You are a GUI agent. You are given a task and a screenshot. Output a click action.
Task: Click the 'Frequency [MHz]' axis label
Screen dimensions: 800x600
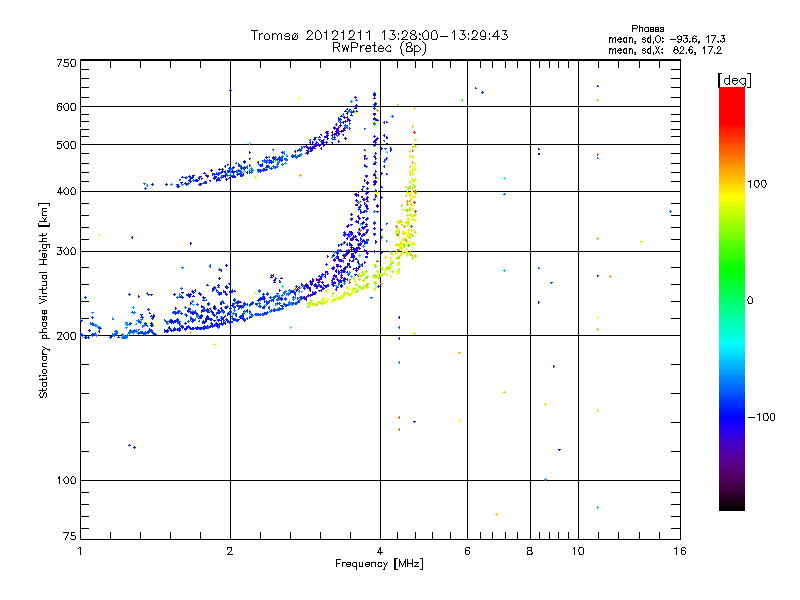[379, 564]
